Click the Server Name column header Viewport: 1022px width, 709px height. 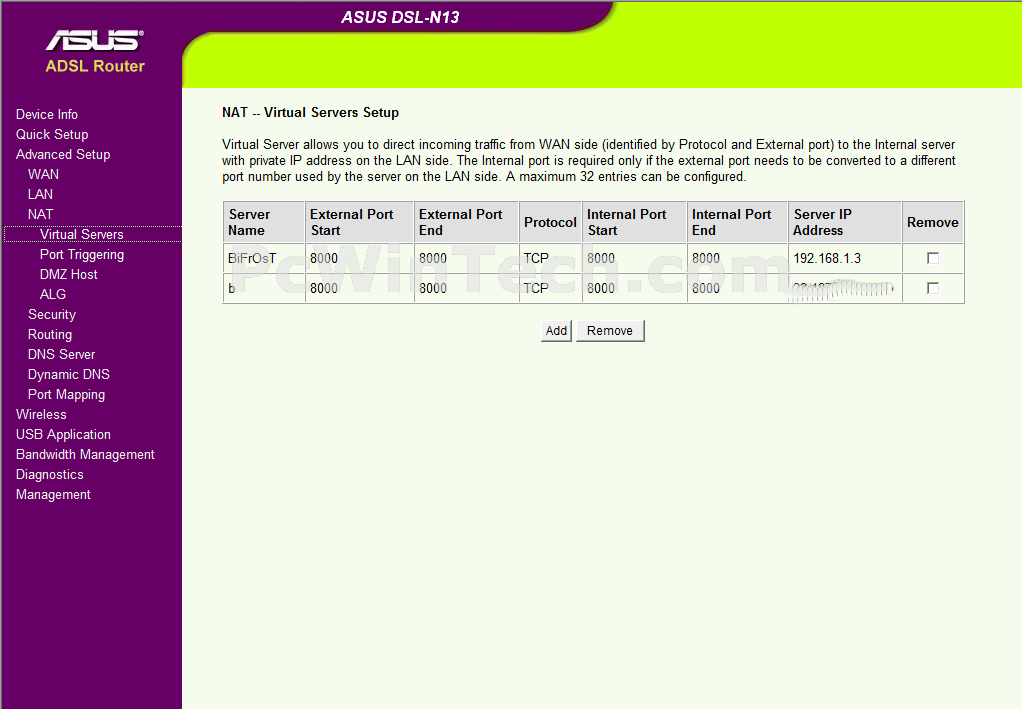264,222
